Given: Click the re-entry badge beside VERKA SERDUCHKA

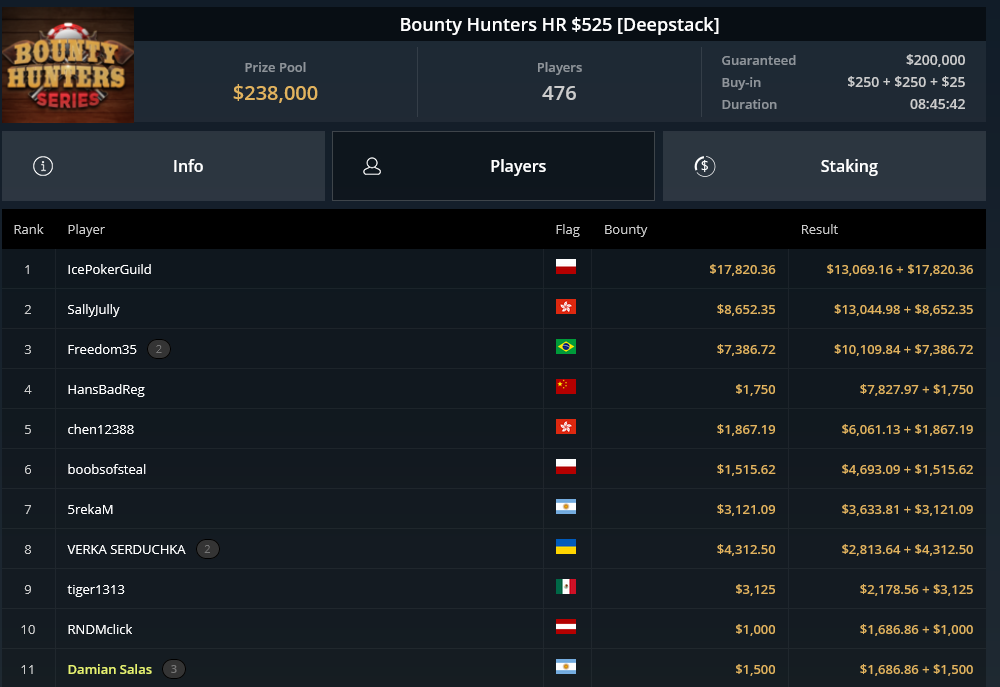Looking at the screenshot, I should click(x=207, y=549).
